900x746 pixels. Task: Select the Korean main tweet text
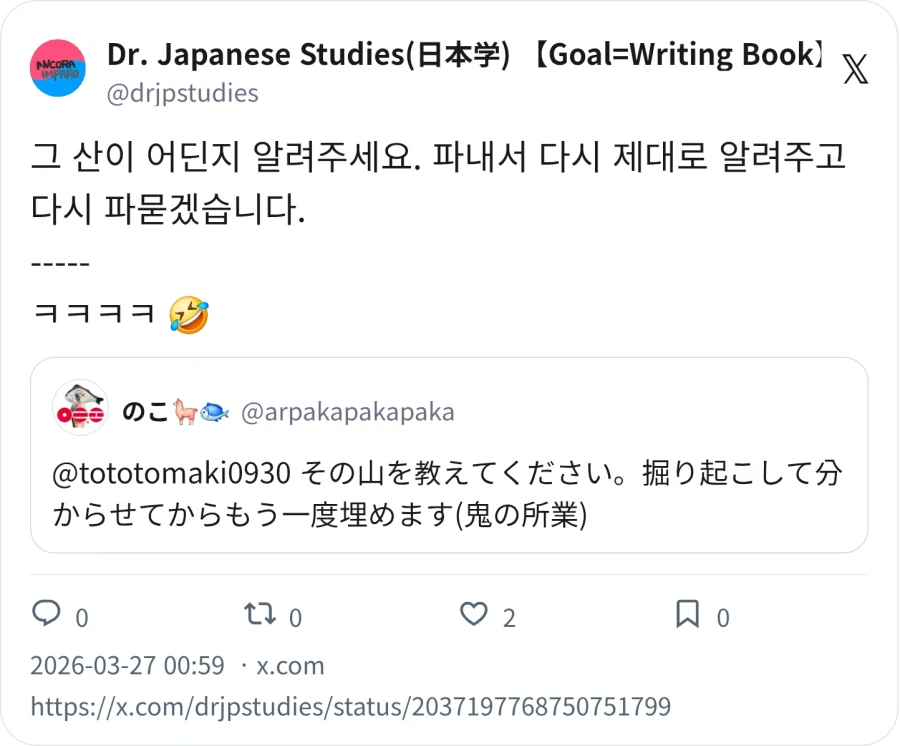438,184
